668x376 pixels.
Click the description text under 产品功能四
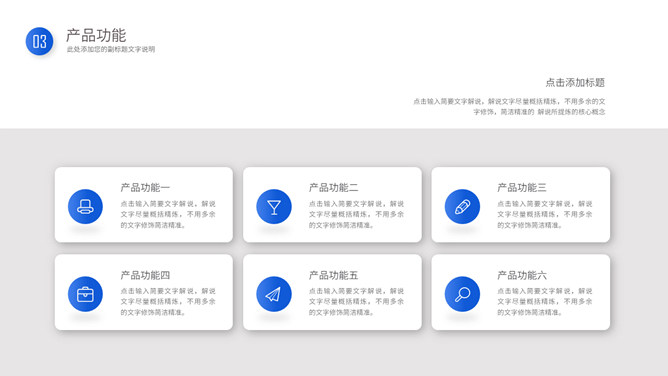click(x=168, y=301)
